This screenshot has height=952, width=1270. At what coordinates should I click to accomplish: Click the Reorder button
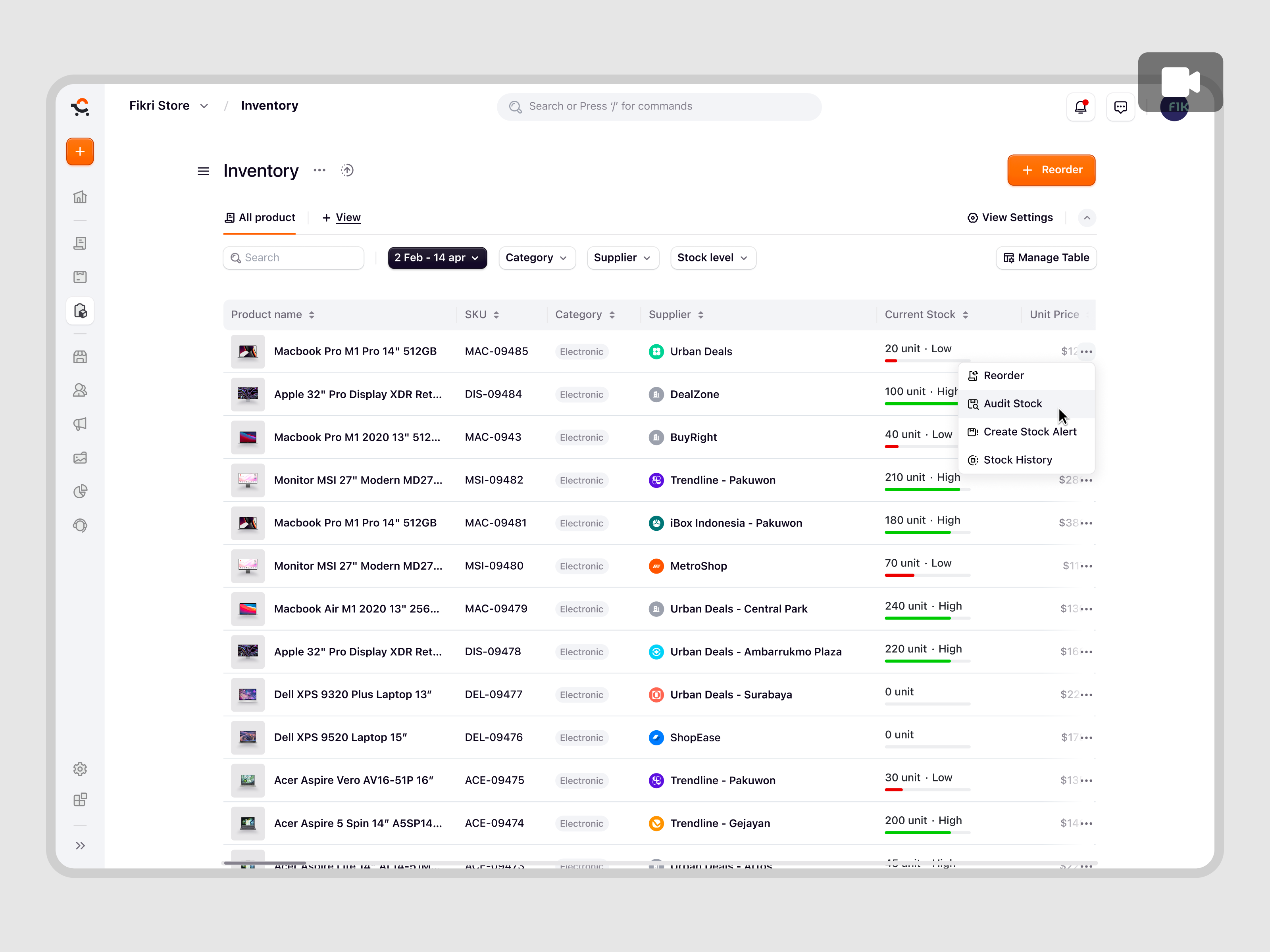tap(1051, 170)
